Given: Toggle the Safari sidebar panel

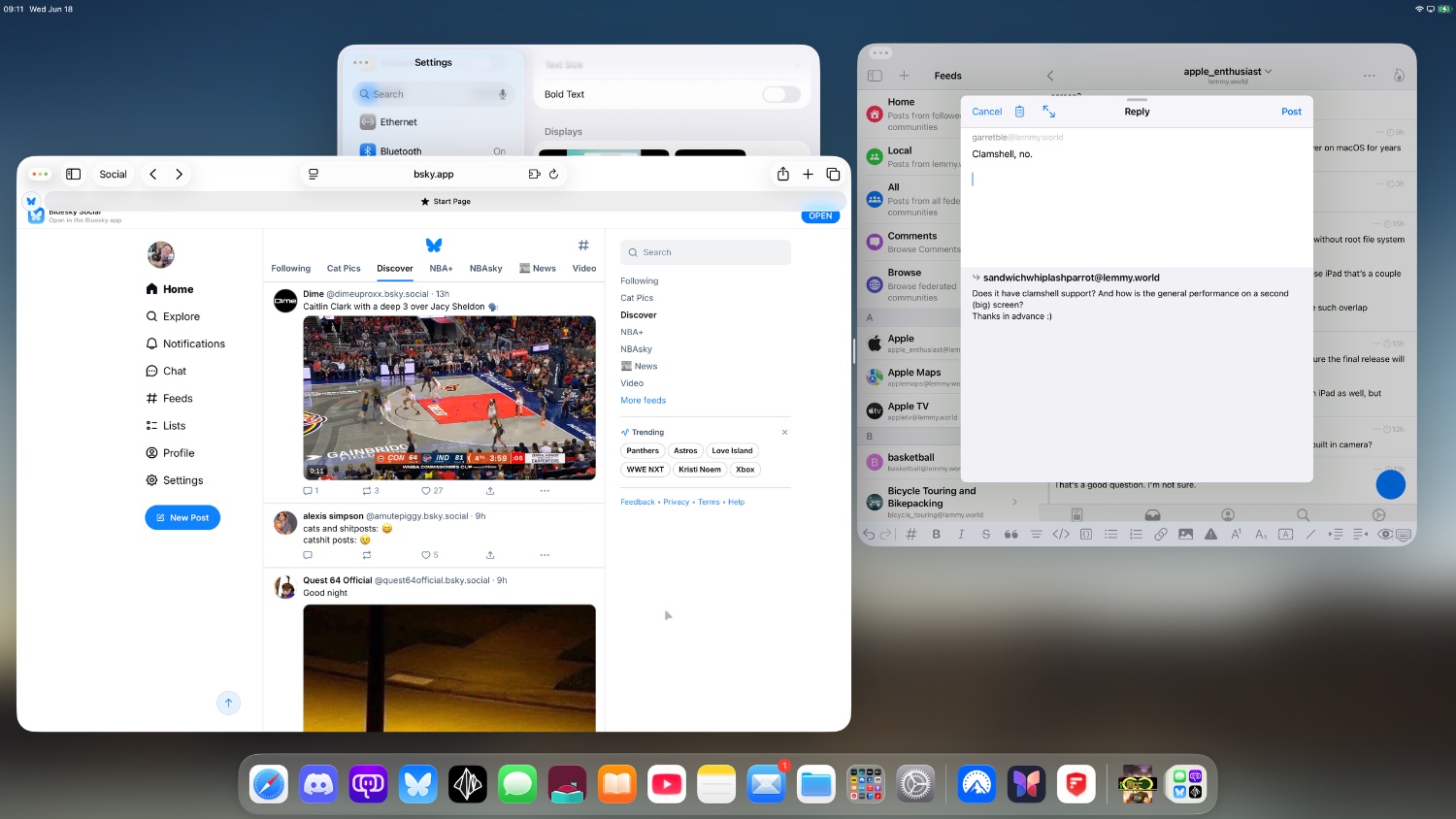Looking at the screenshot, I should (73, 174).
